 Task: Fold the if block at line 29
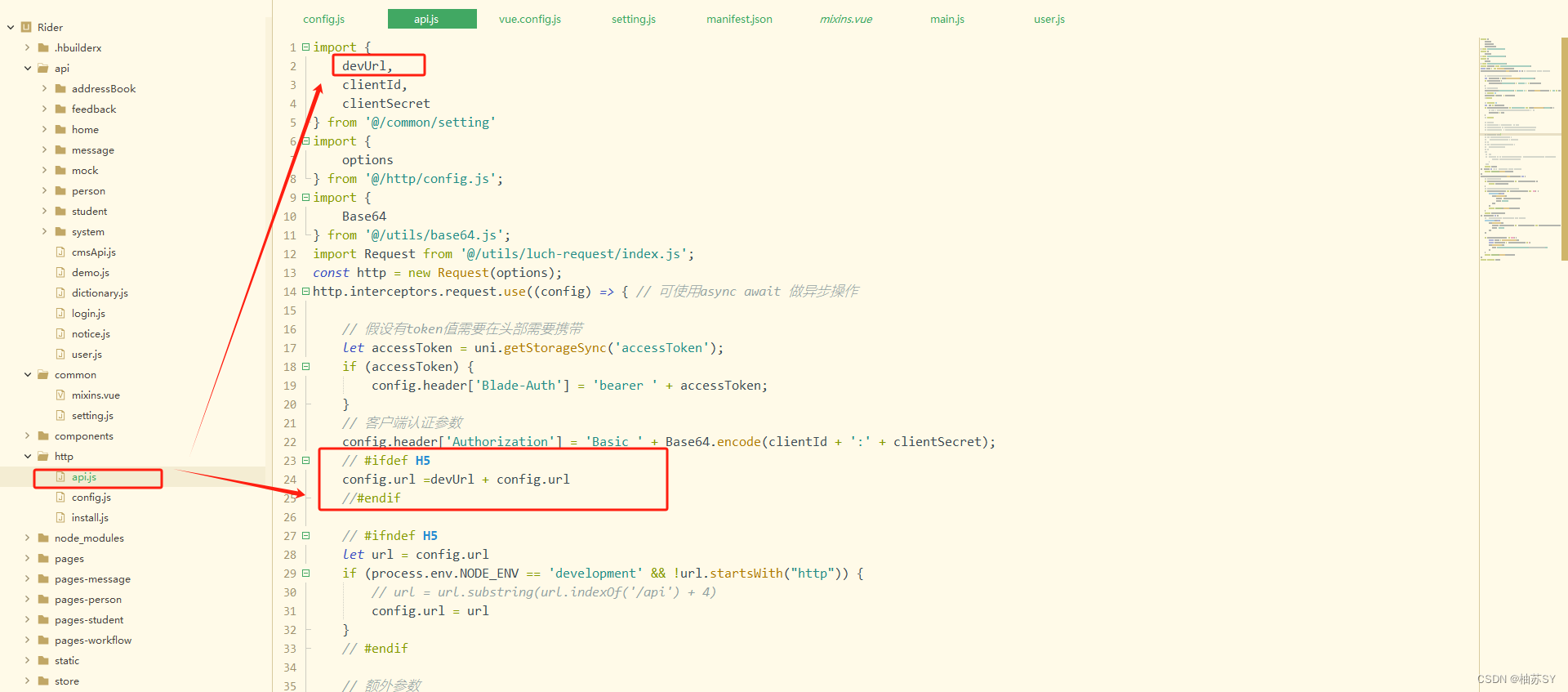(306, 574)
